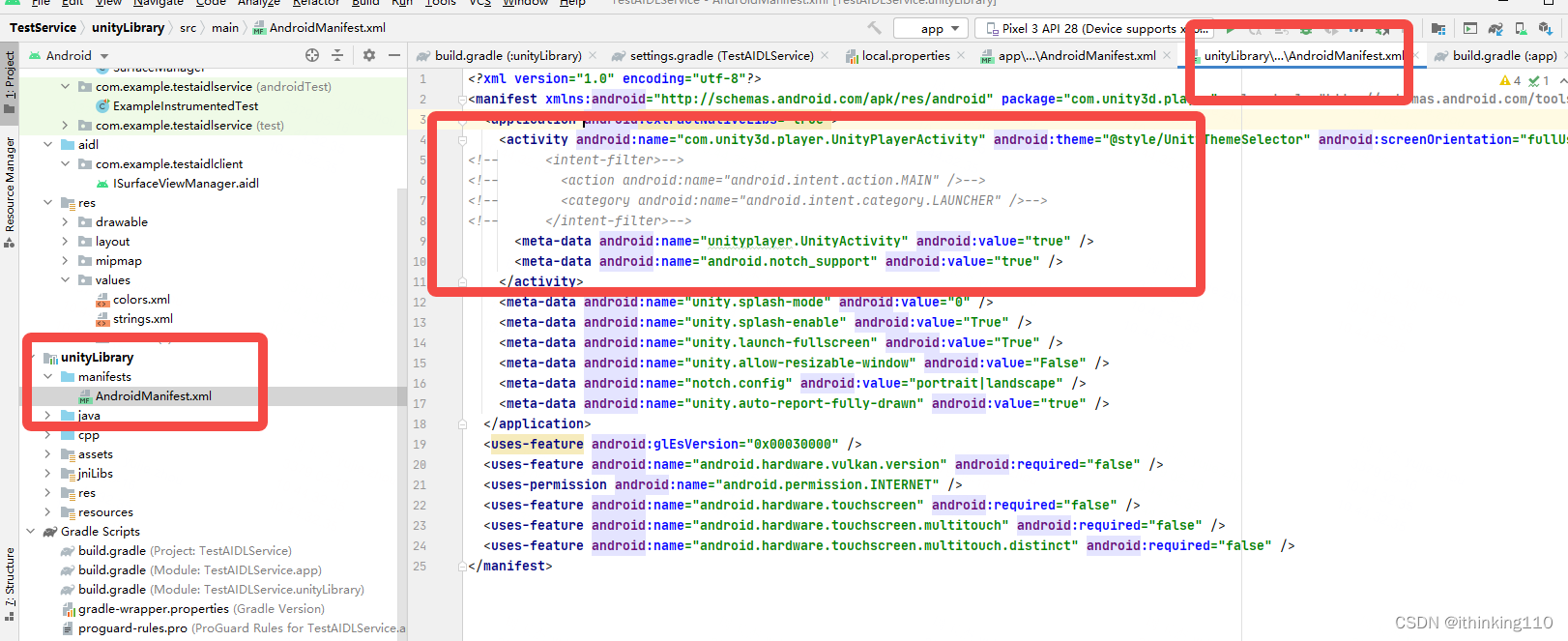Click the Collapse All icon in Project panel

[337, 55]
